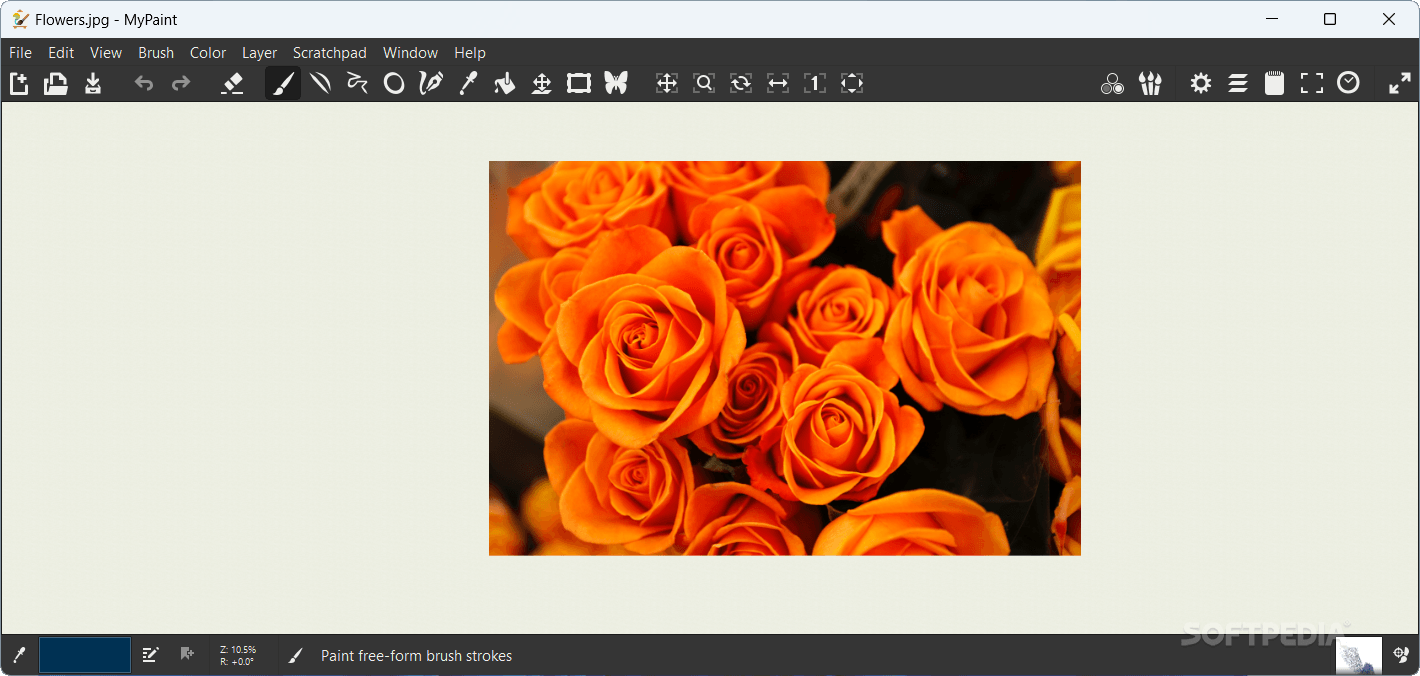The image size is (1420, 676).
Task: Click the layer preview thumbnail in the bottom corner
Action: 1358,655
